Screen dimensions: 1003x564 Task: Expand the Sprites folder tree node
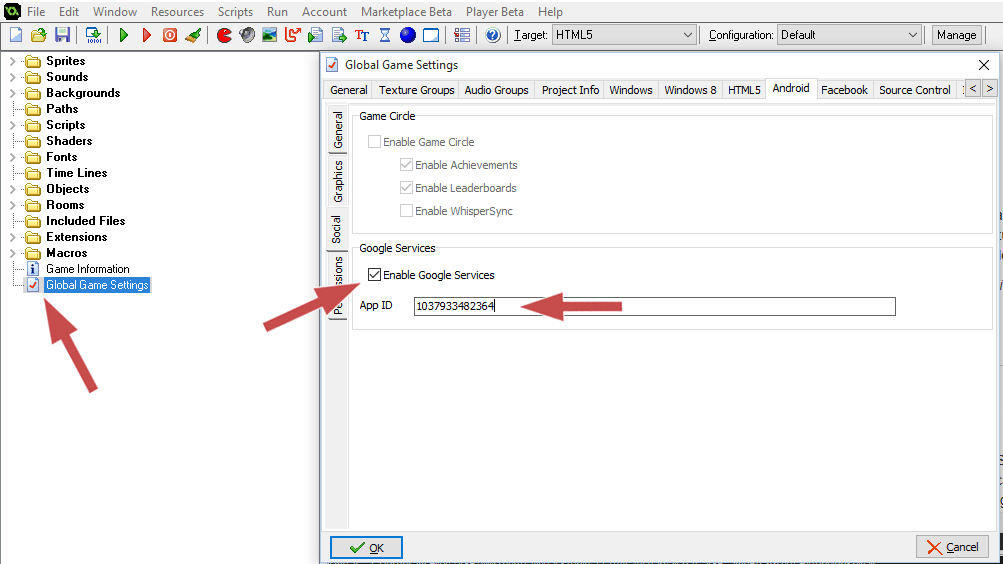[12, 61]
